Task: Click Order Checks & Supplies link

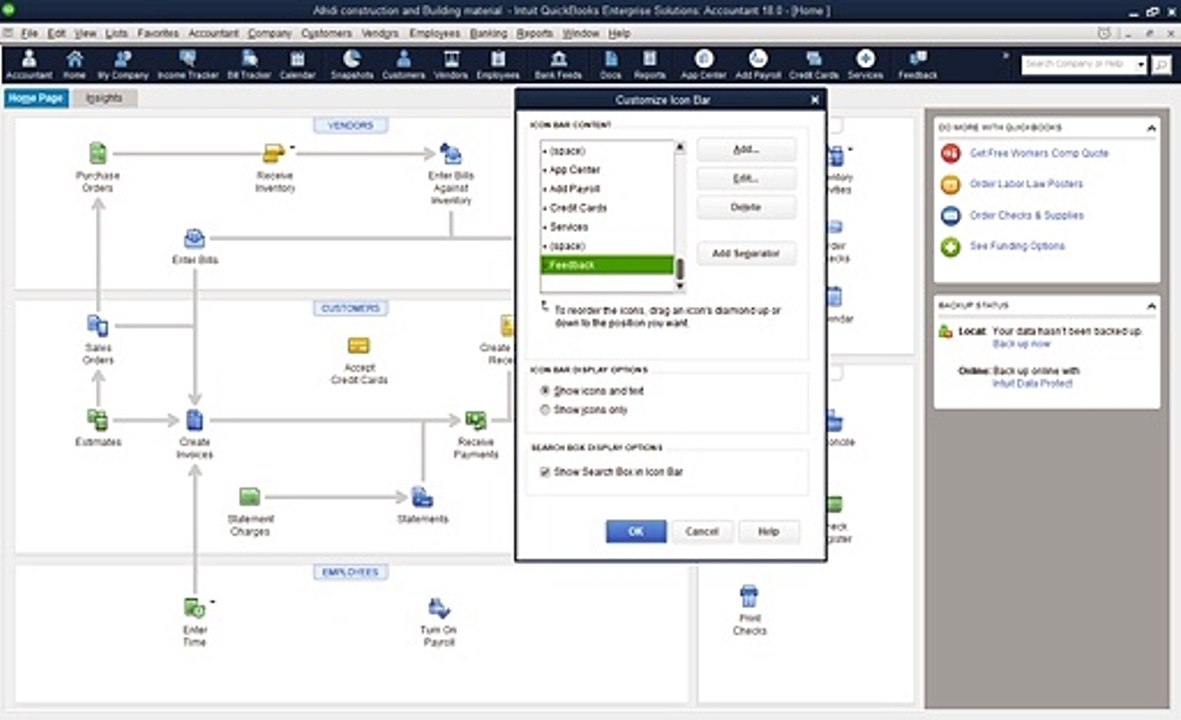Action: [1027, 215]
